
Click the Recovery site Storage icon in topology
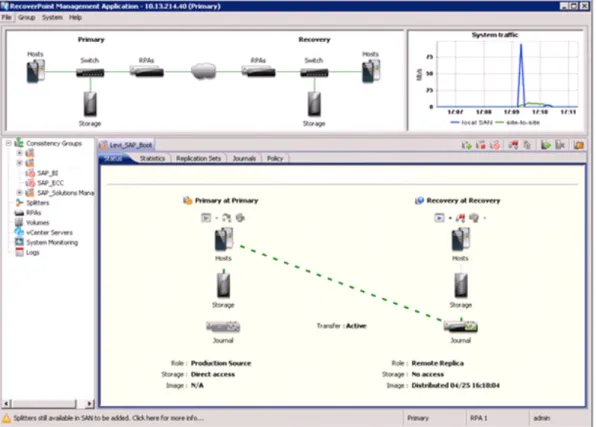pyautogui.click(x=314, y=104)
